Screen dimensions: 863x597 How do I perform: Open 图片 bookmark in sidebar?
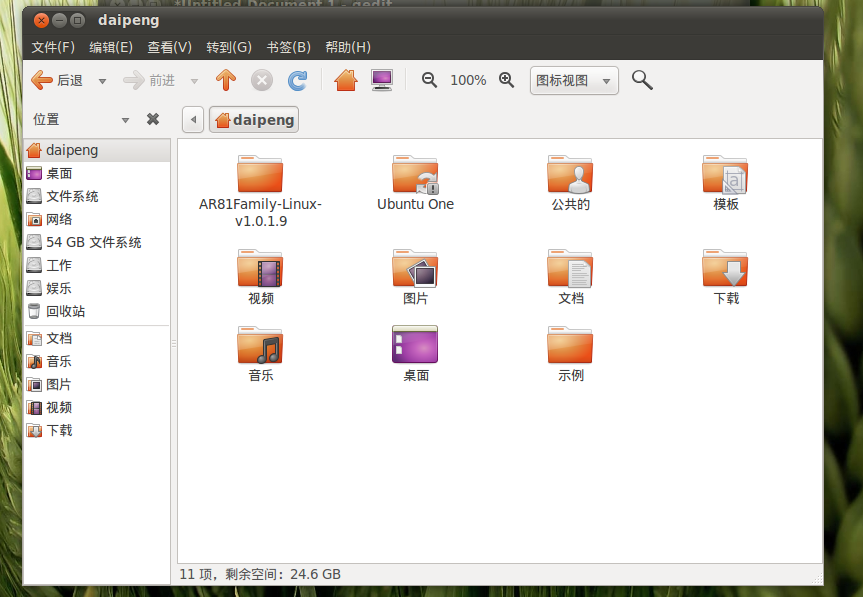pos(97,385)
